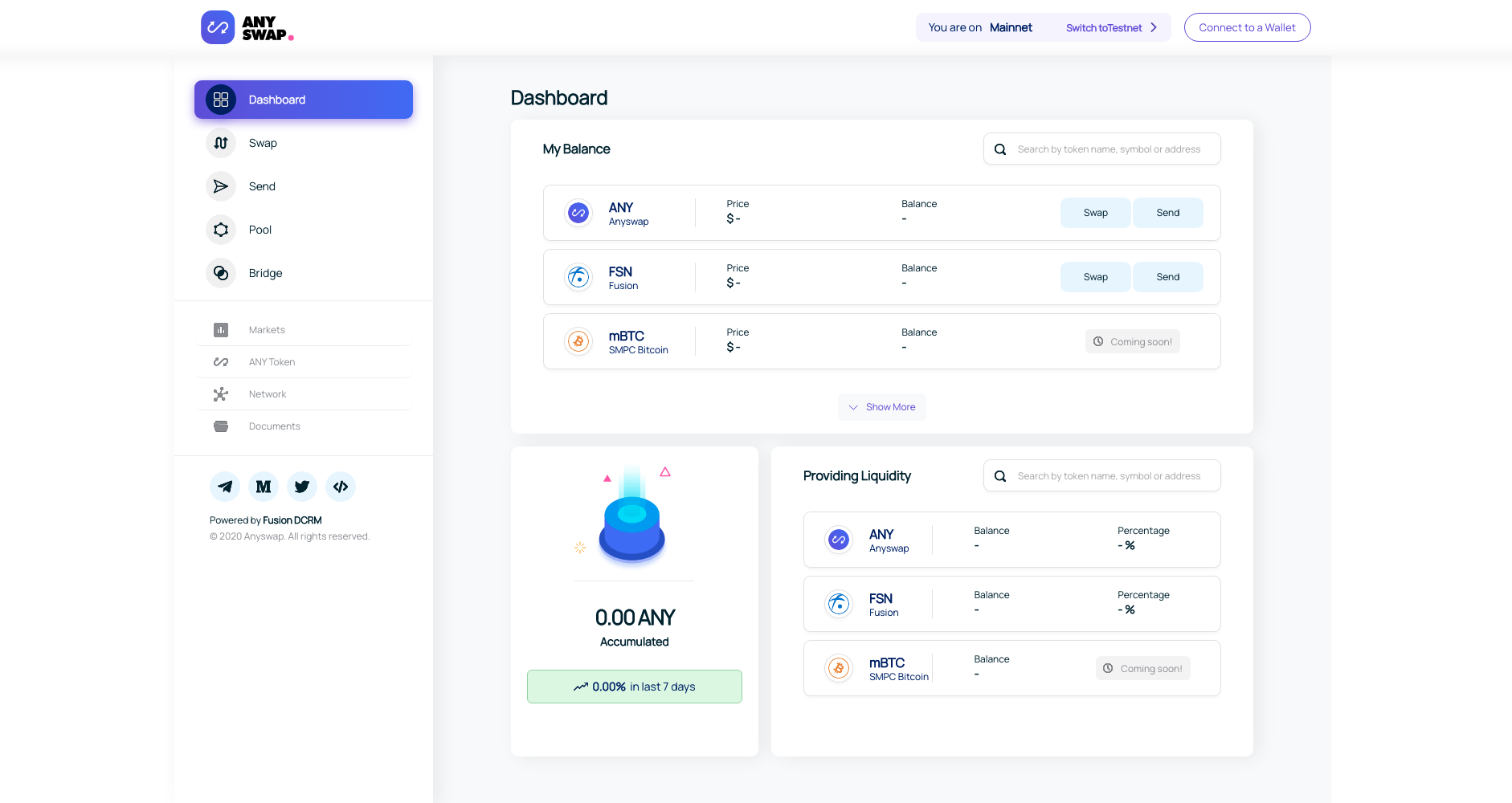Click the Providing Liquidity heading
The width and height of the screenshot is (1512, 803).
[857, 476]
